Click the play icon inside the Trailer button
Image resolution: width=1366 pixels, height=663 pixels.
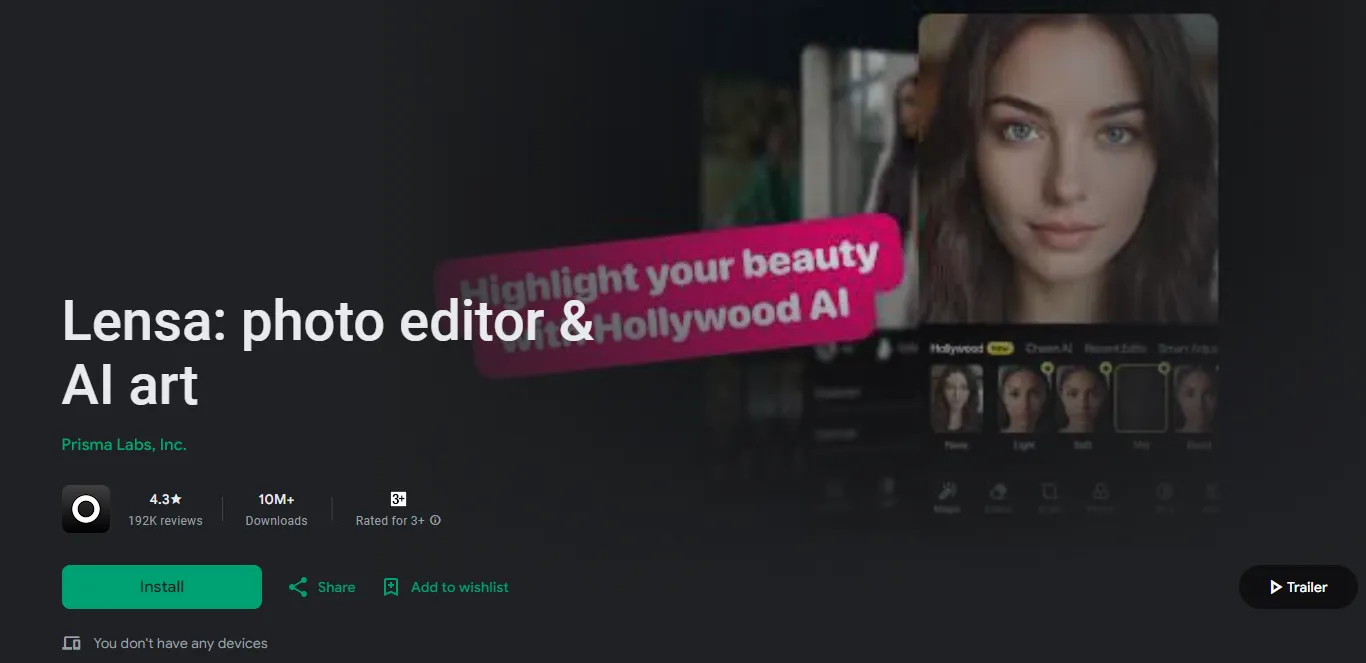pyautogui.click(x=1277, y=587)
